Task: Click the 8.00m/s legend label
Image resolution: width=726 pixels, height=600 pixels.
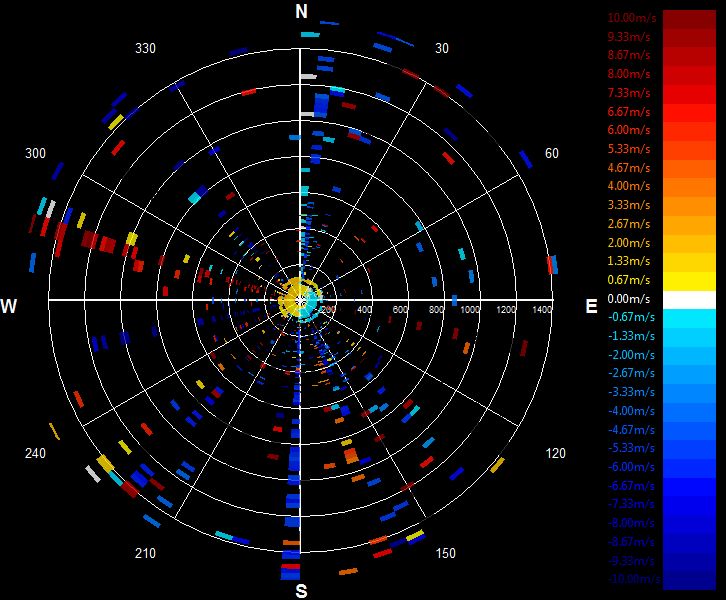Action: click(x=629, y=74)
